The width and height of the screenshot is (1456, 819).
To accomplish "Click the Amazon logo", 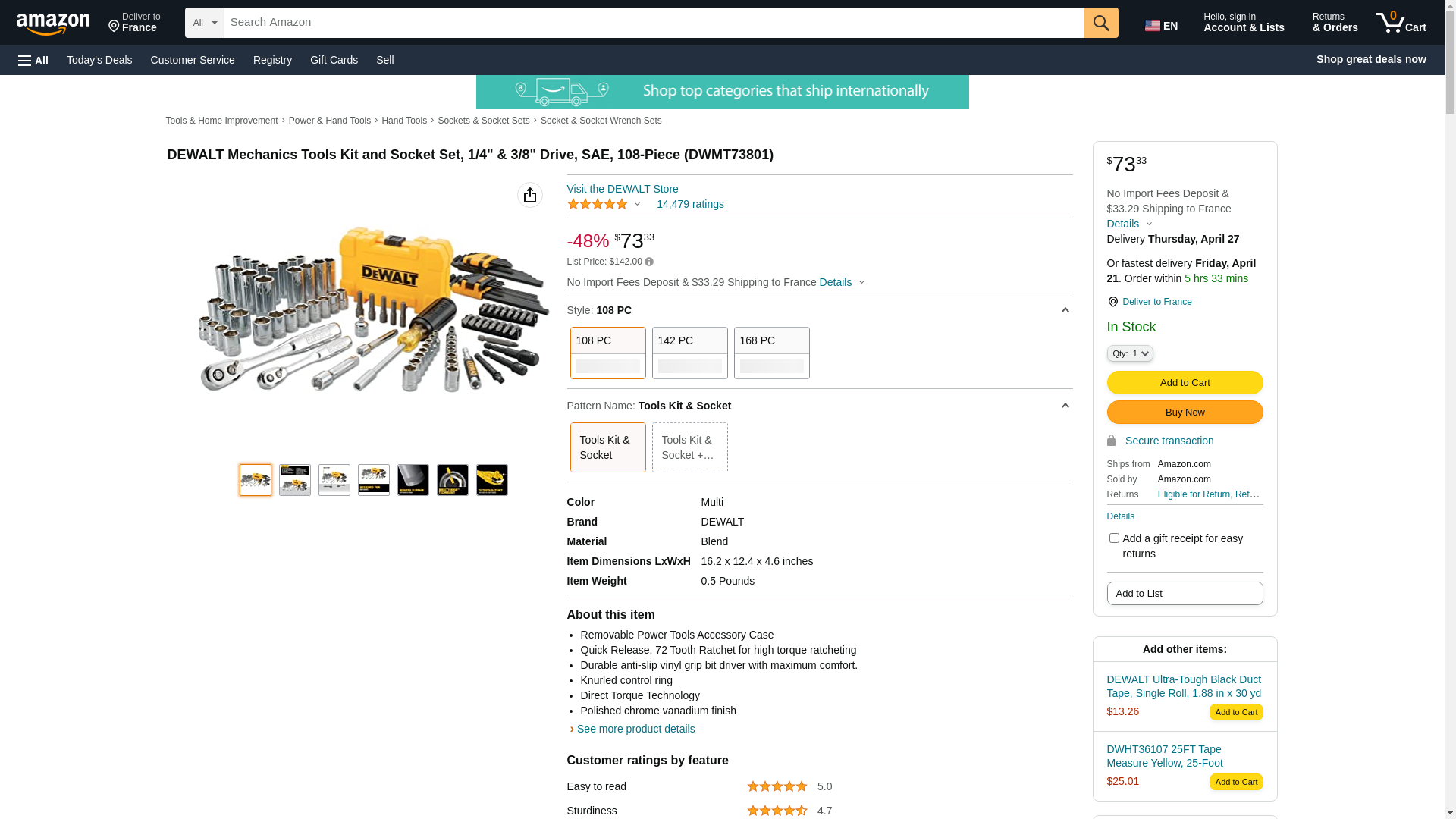I will point(53,24).
